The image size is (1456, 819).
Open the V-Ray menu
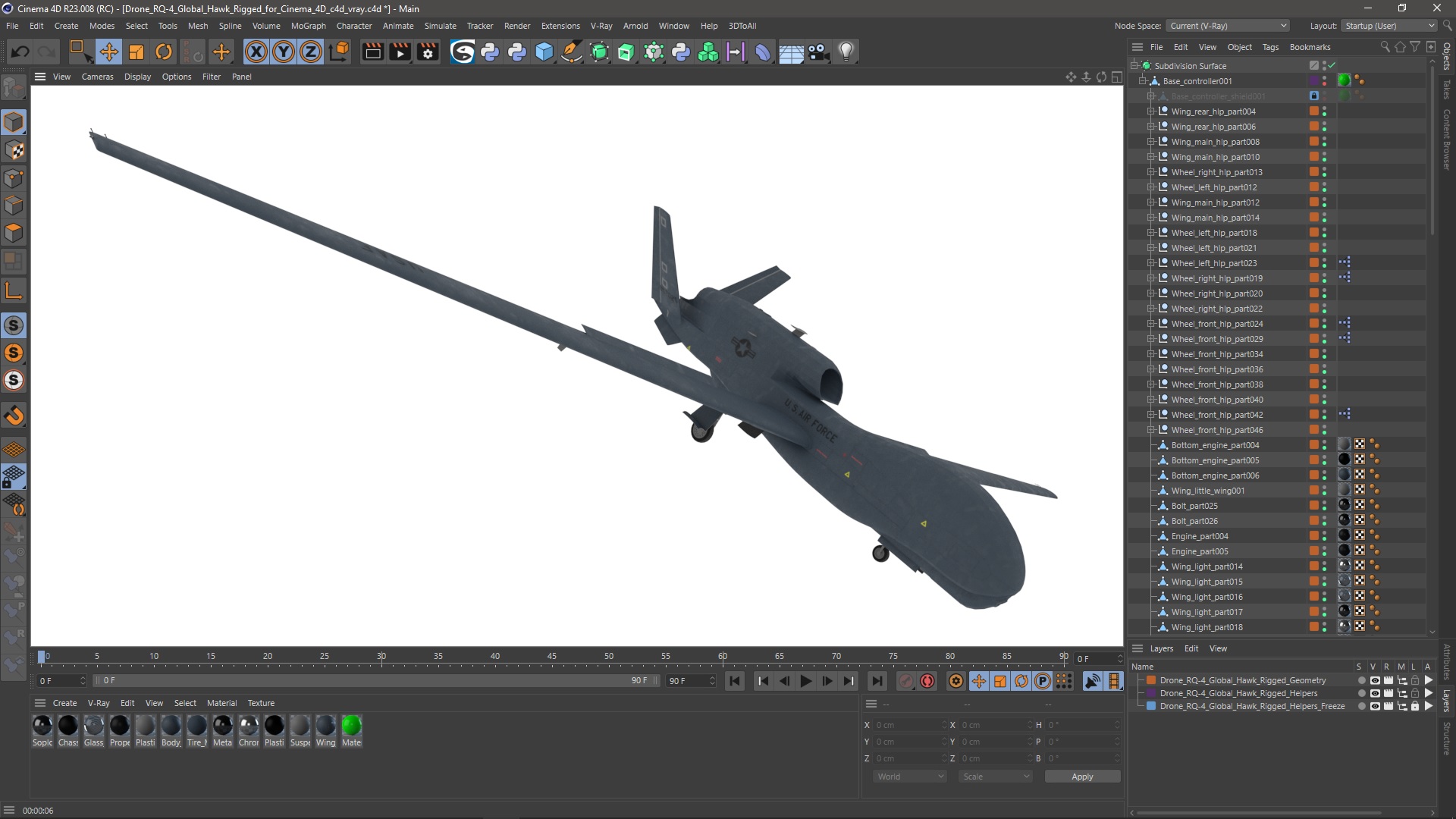(601, 26)
